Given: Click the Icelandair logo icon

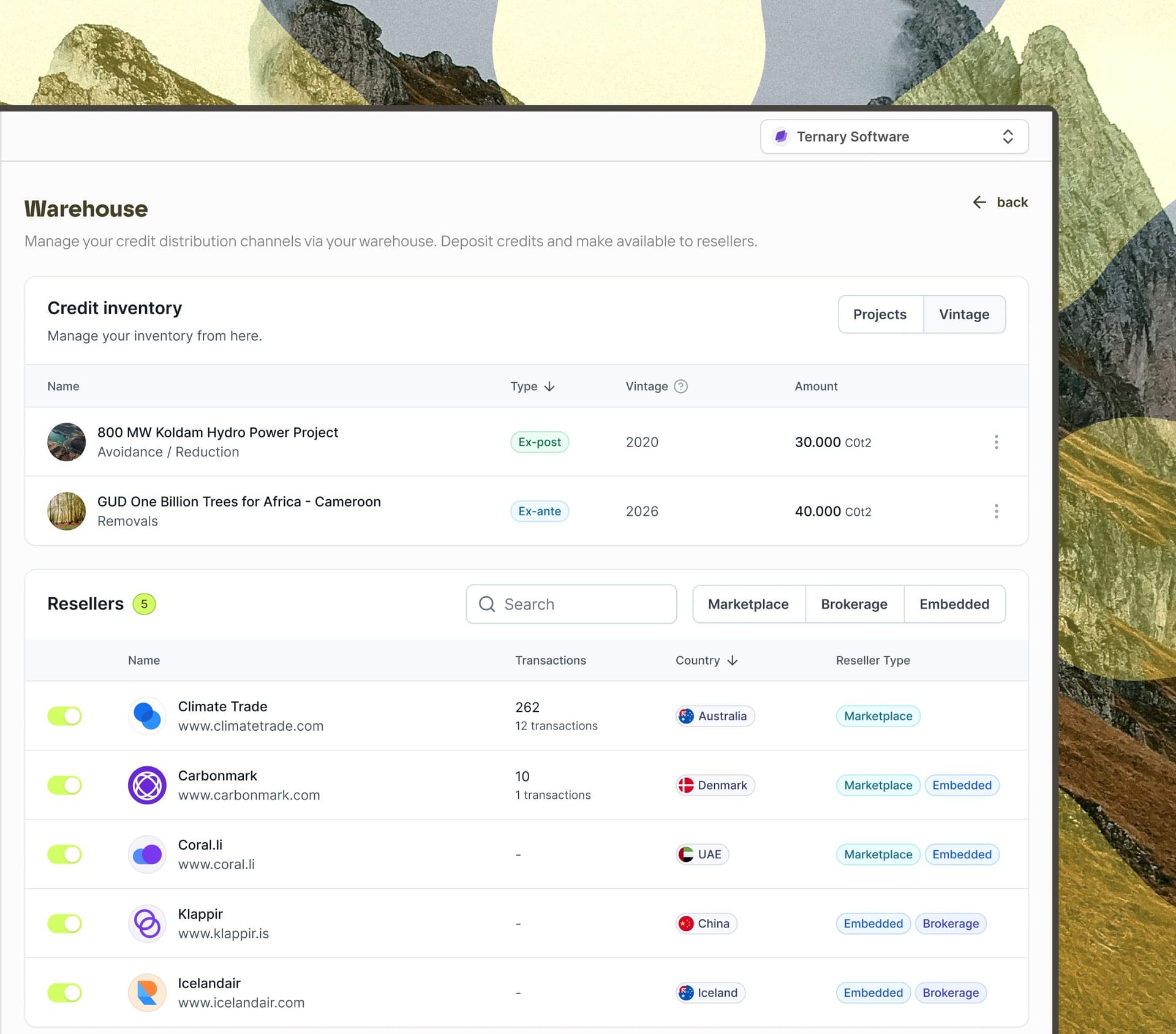Looking at the screenshot, I should point(147,992).
